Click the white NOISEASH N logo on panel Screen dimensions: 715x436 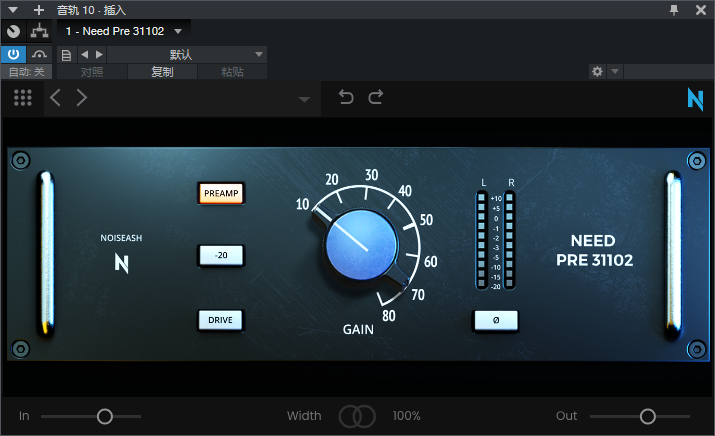click(121, 263)
